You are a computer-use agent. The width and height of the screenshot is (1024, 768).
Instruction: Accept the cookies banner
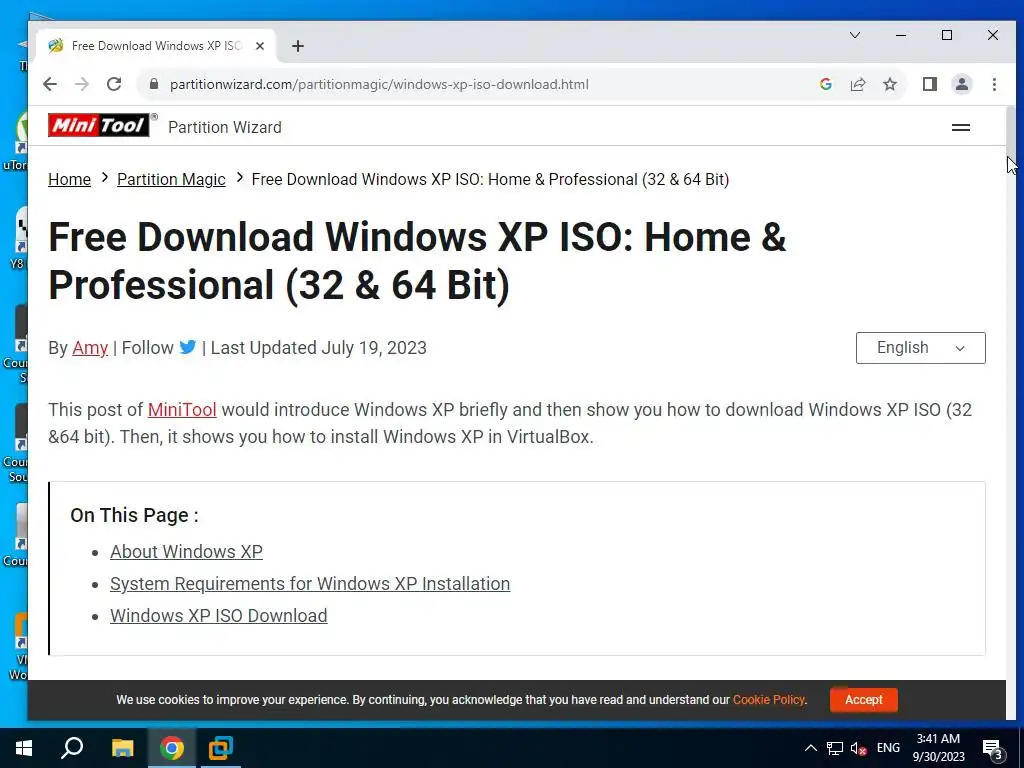point(863,699)
